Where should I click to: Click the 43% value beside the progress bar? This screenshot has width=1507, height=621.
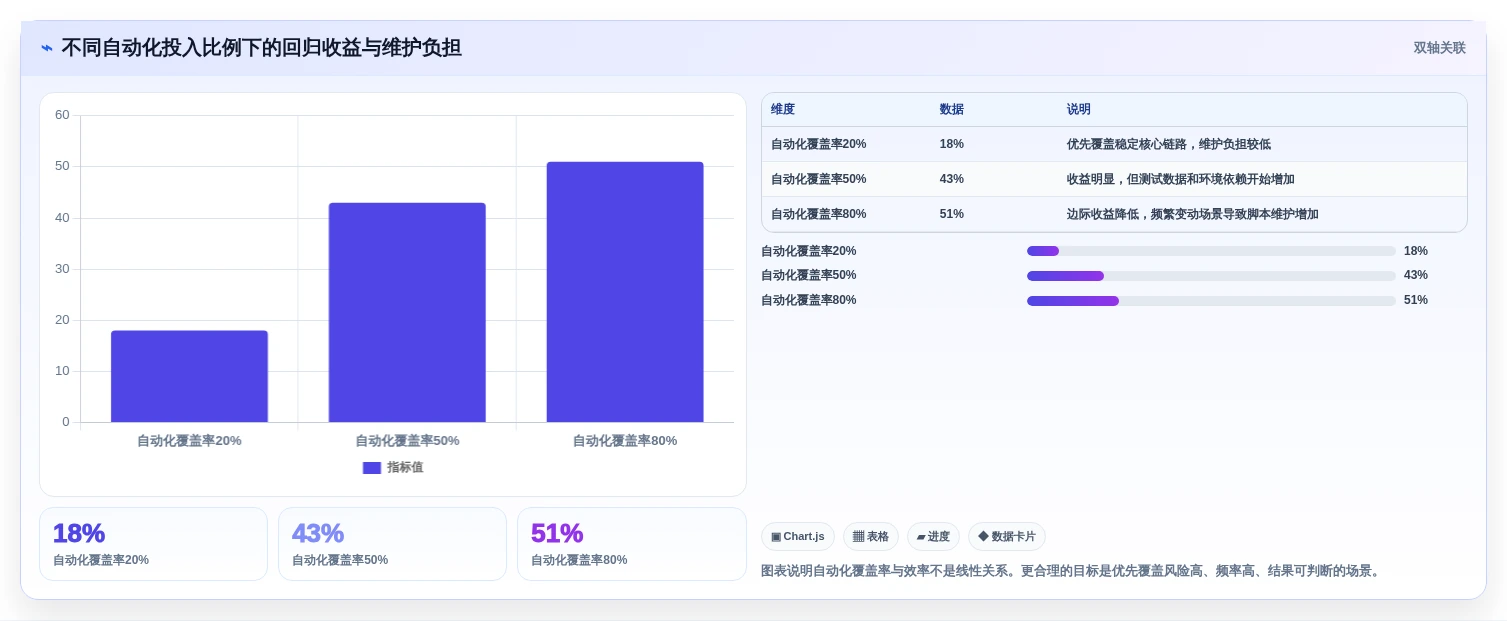point(1416,275)
